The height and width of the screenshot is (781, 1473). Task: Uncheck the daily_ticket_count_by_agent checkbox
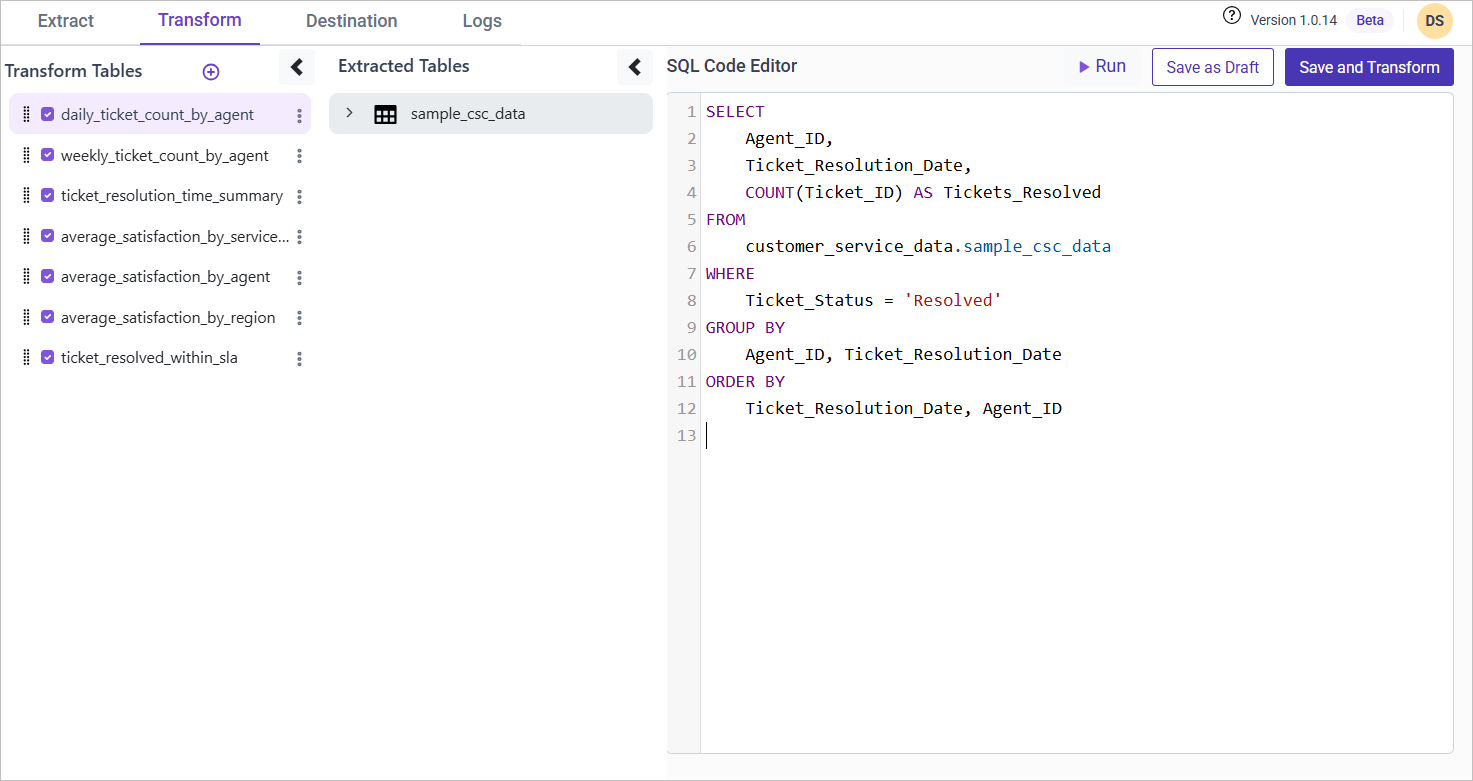point(47,115)
